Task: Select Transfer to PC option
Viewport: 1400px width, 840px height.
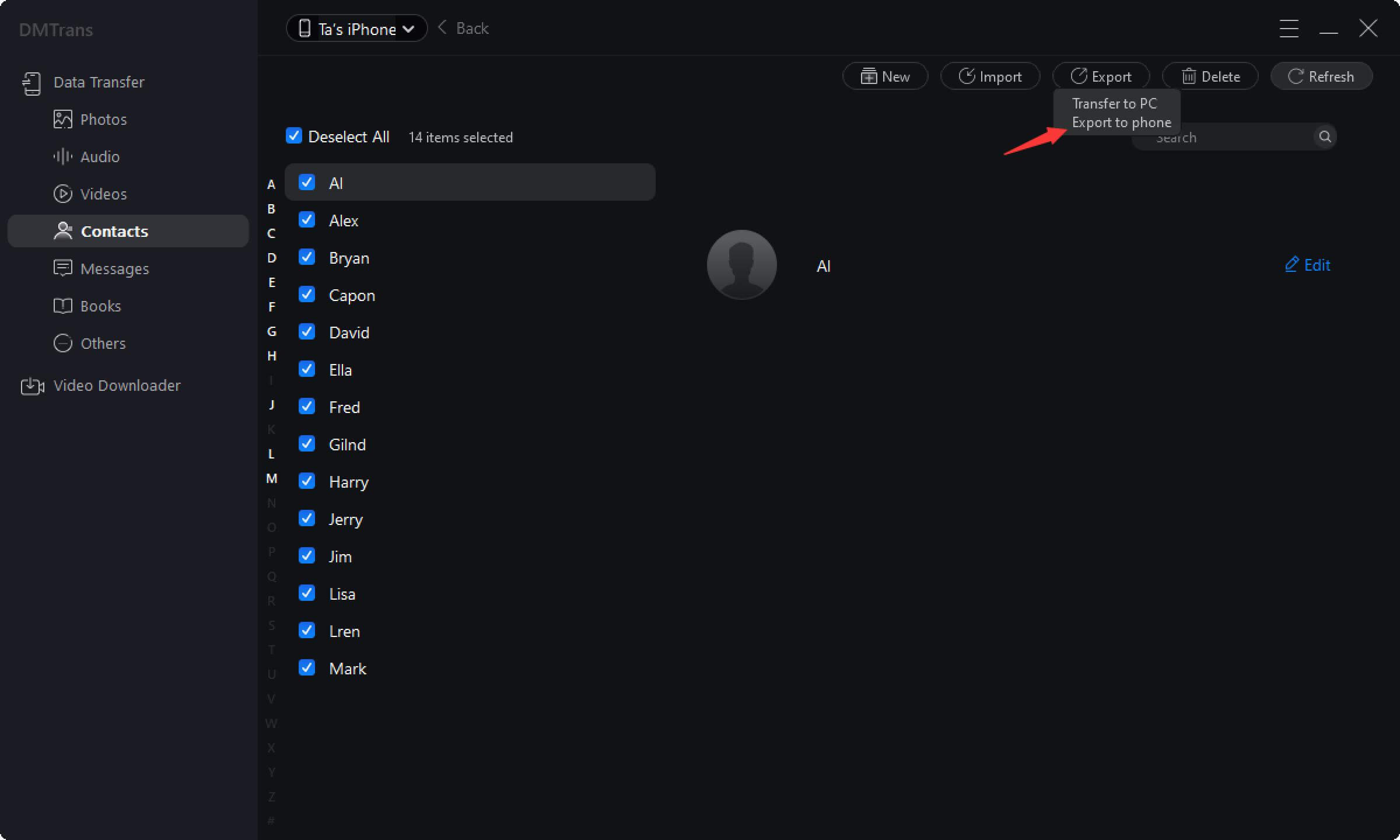Action: pos(1114,103)
